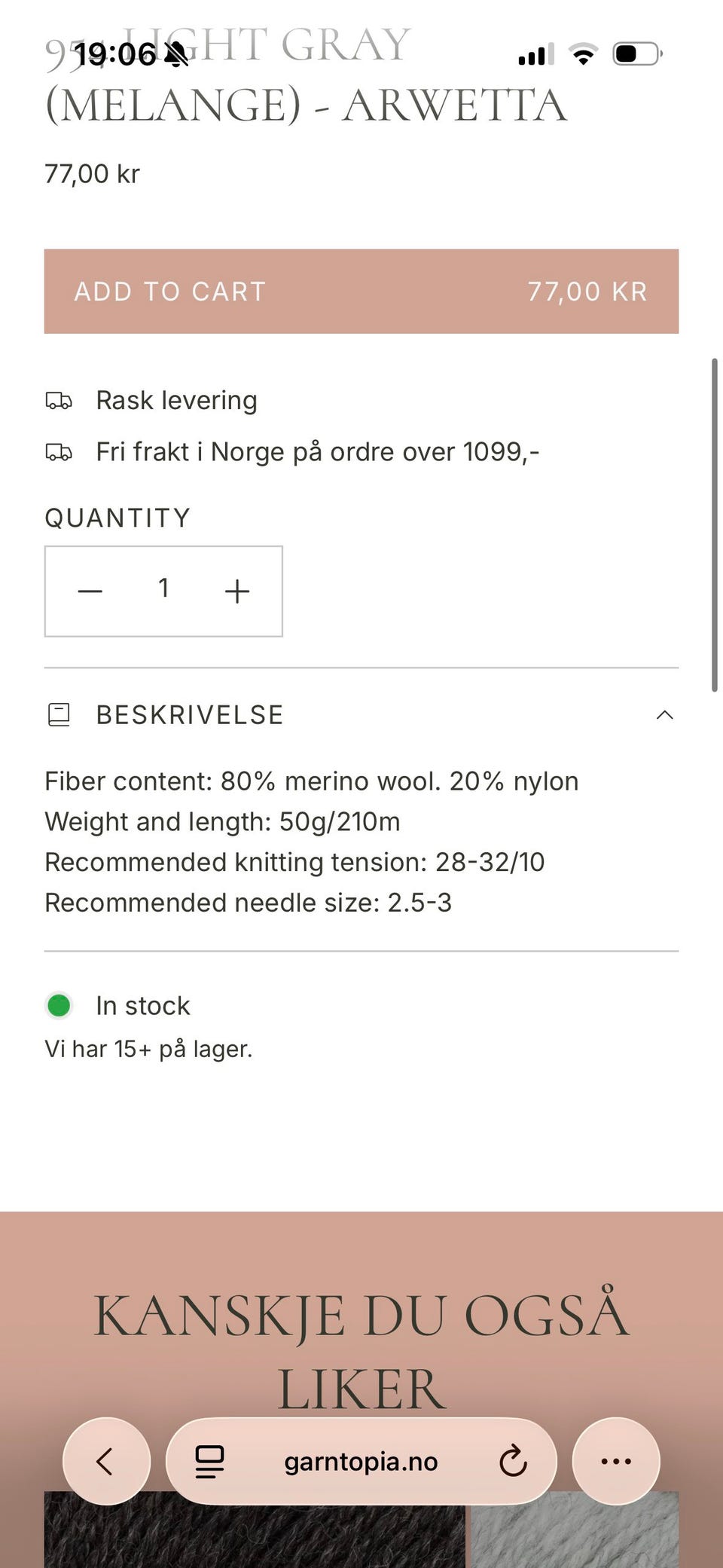The width and height of the screenshot is (723, 1568).
Task: Tap the browser back arrow button
Action: tap(106, 1461)
